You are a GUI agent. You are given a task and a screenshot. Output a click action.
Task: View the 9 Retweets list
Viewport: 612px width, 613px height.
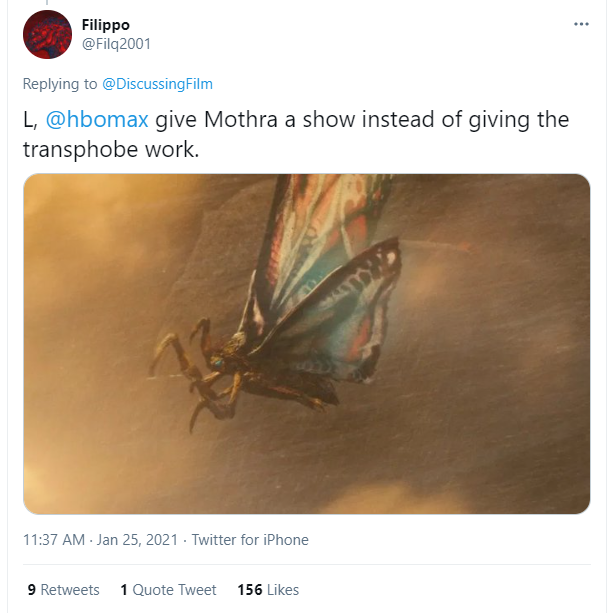point(63,590)
